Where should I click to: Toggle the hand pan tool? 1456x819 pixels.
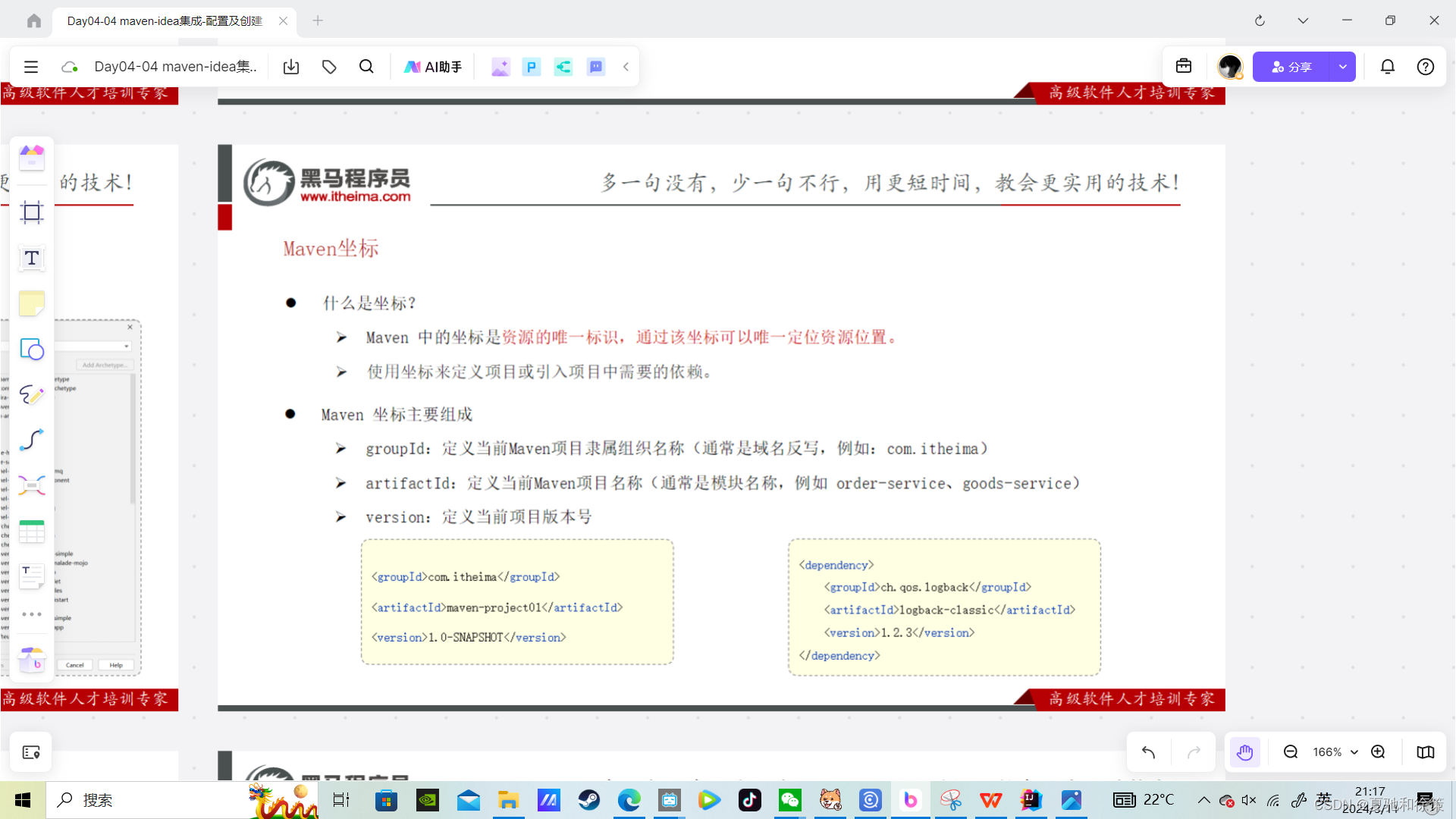(x=1245, y=752)
